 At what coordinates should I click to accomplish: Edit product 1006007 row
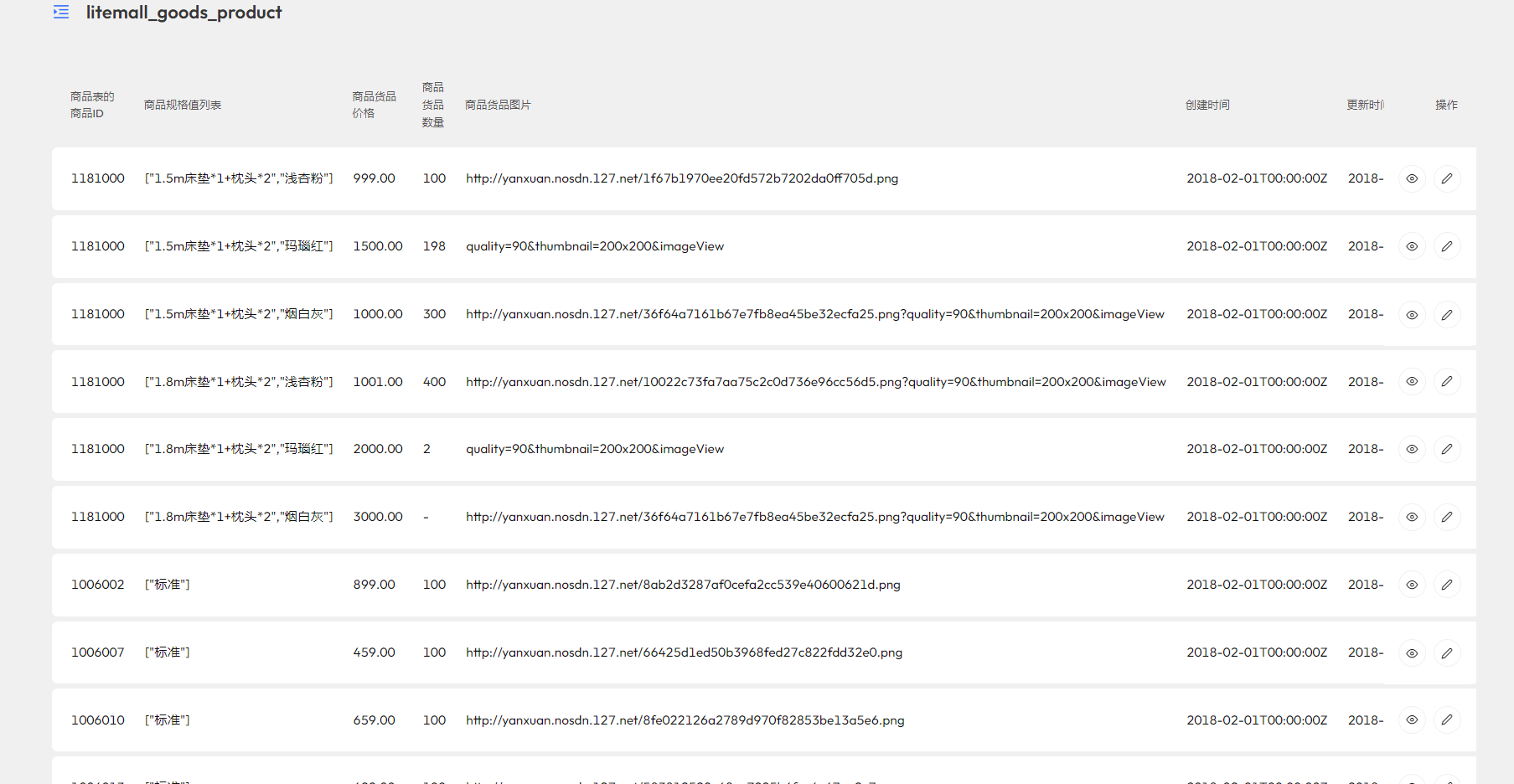(x=1447, y=652)
